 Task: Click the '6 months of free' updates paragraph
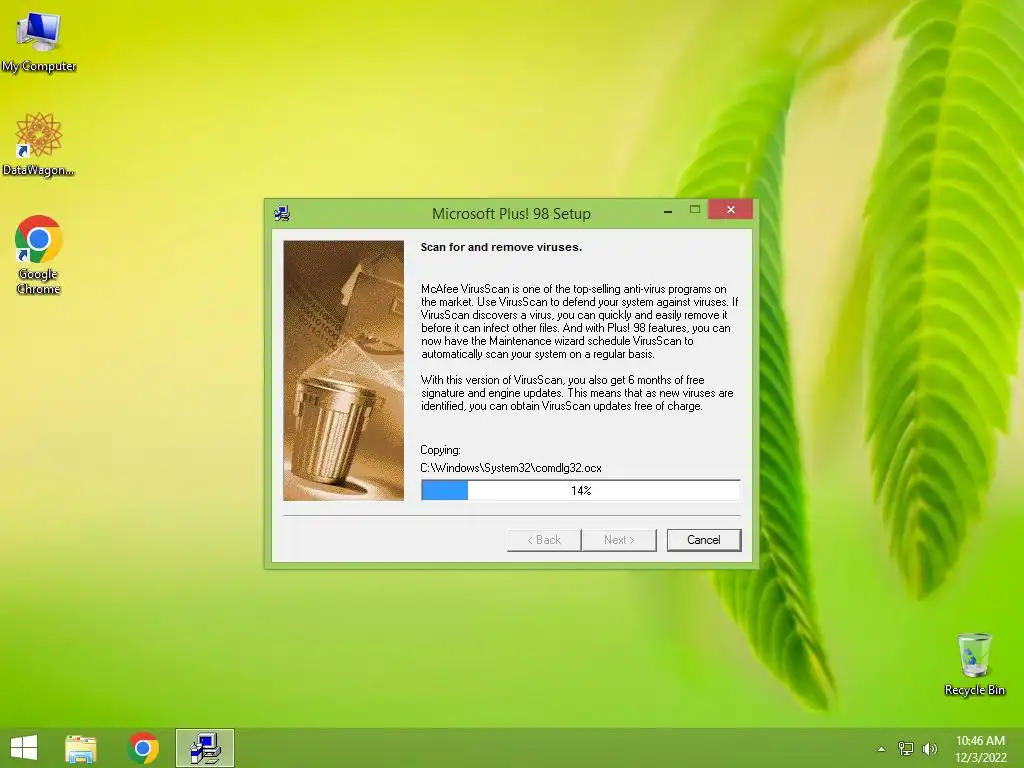[x=577, y=392]
